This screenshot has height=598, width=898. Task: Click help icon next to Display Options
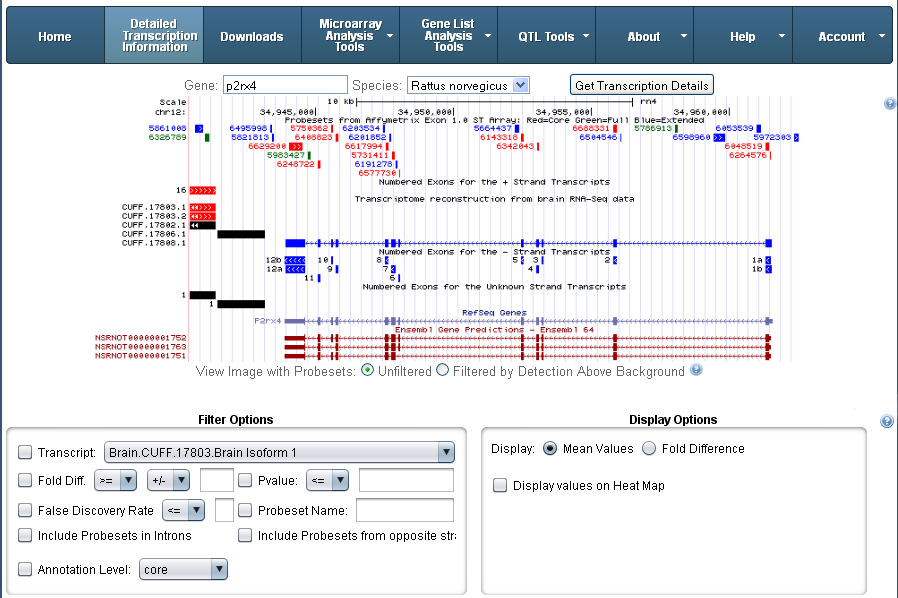point(887,421)
